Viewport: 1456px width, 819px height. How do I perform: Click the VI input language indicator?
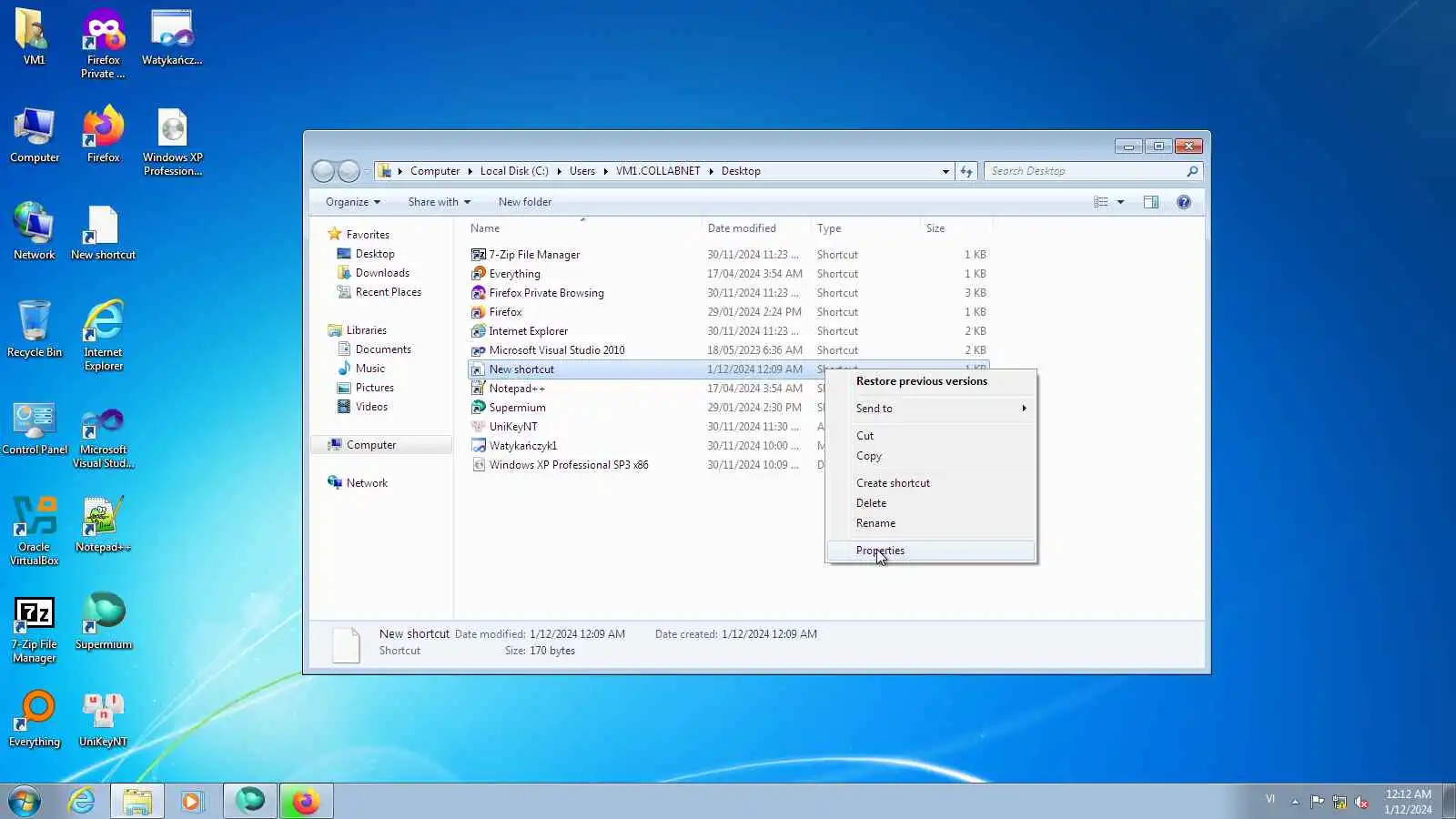(x=1270, y=800)
